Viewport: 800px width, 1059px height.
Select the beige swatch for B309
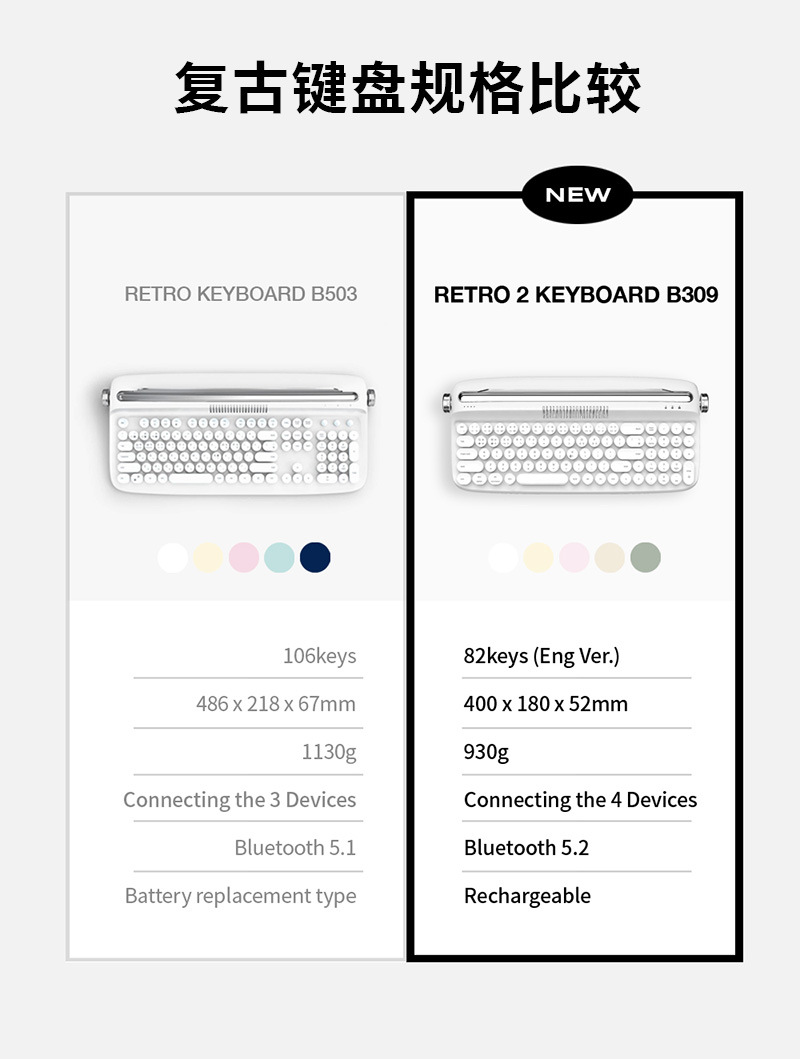[x=609, y=558]
